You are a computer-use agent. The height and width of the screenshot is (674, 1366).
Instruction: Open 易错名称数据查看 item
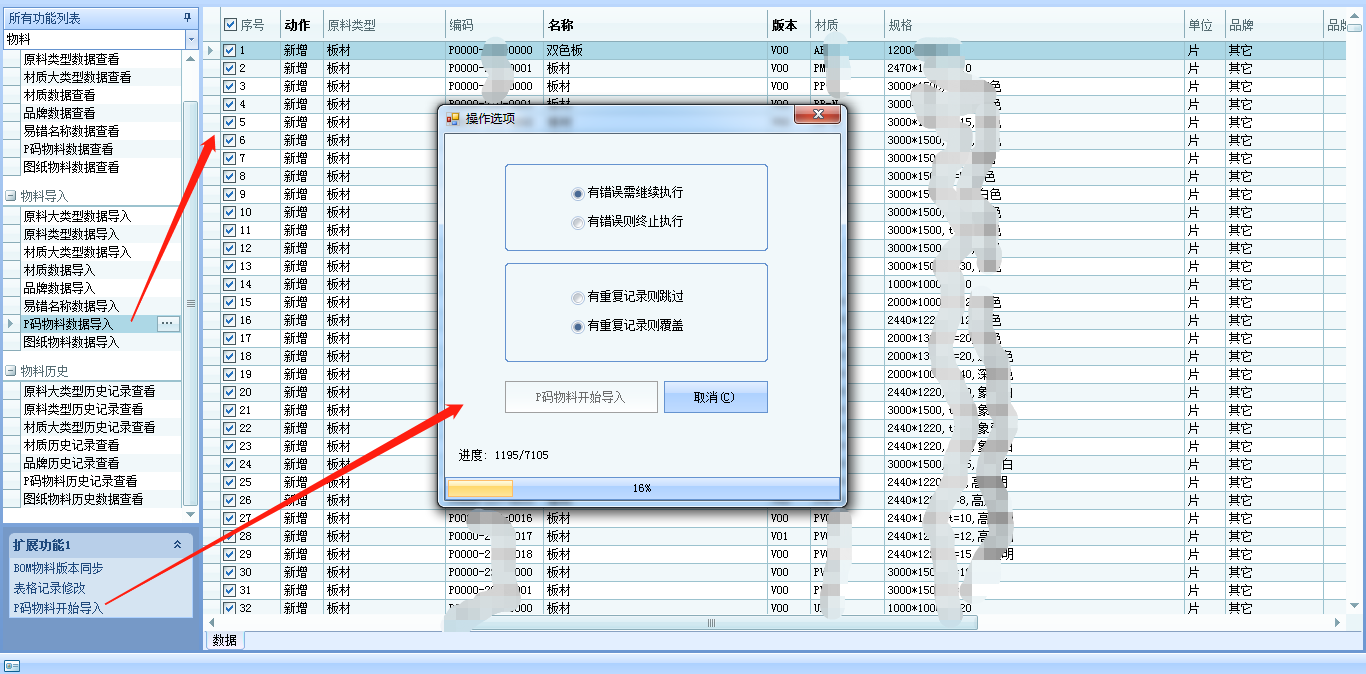[71, 131]
